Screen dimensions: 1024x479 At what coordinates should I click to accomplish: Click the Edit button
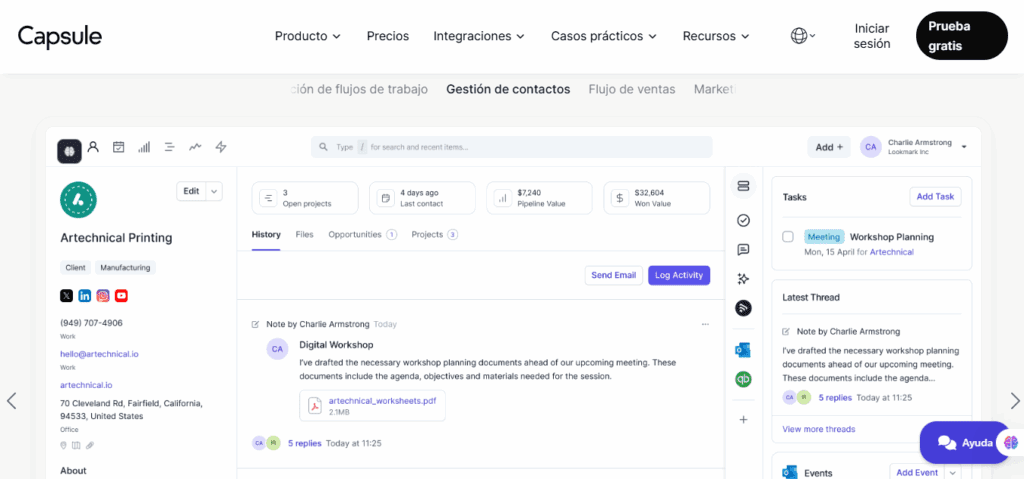[x=191, y=191]
